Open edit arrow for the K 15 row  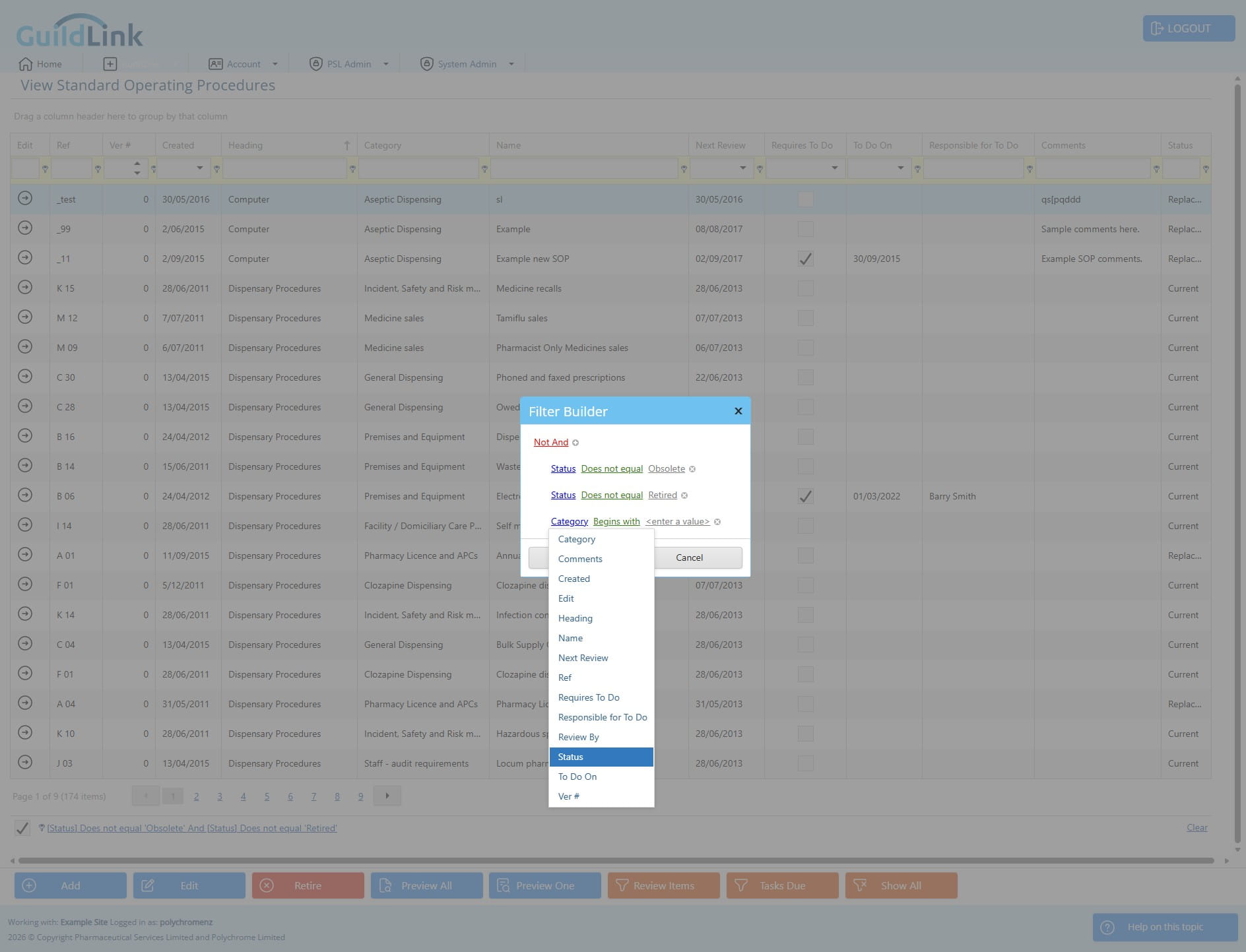pos(25,287)
